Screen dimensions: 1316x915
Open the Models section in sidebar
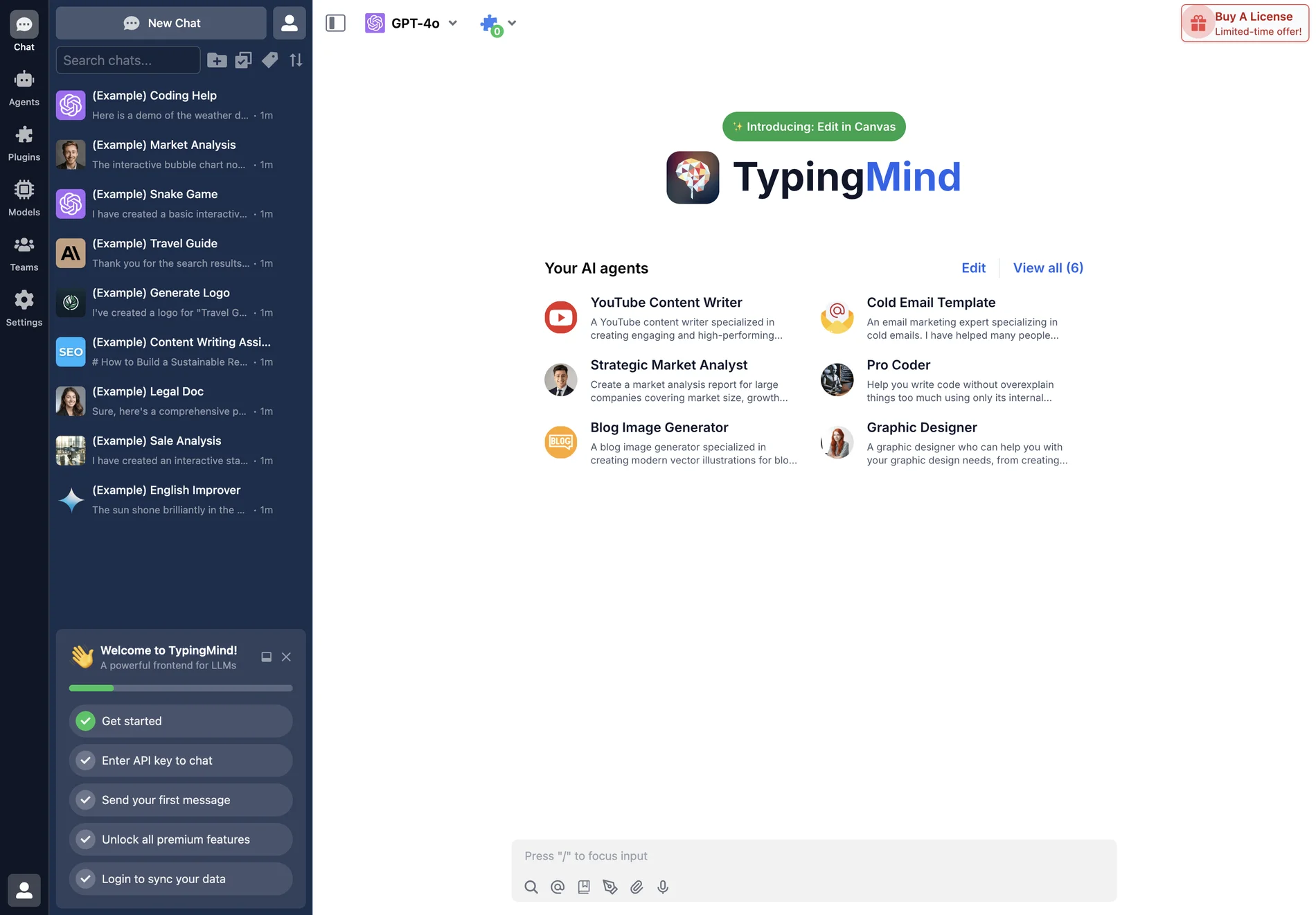24,198
